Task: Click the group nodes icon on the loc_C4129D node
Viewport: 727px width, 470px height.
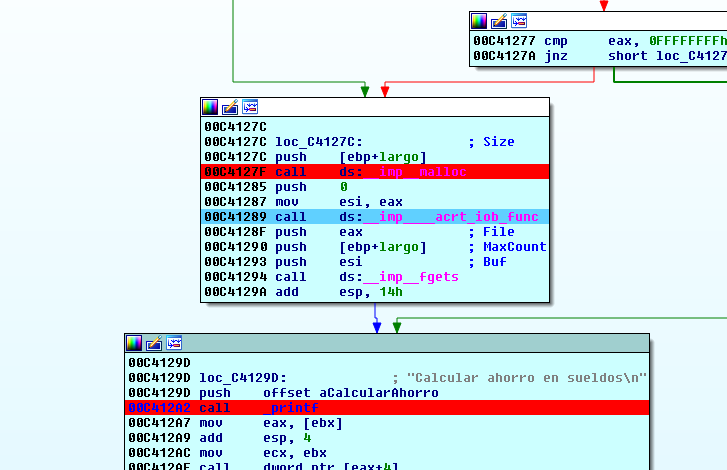Action: click(174, 342)
